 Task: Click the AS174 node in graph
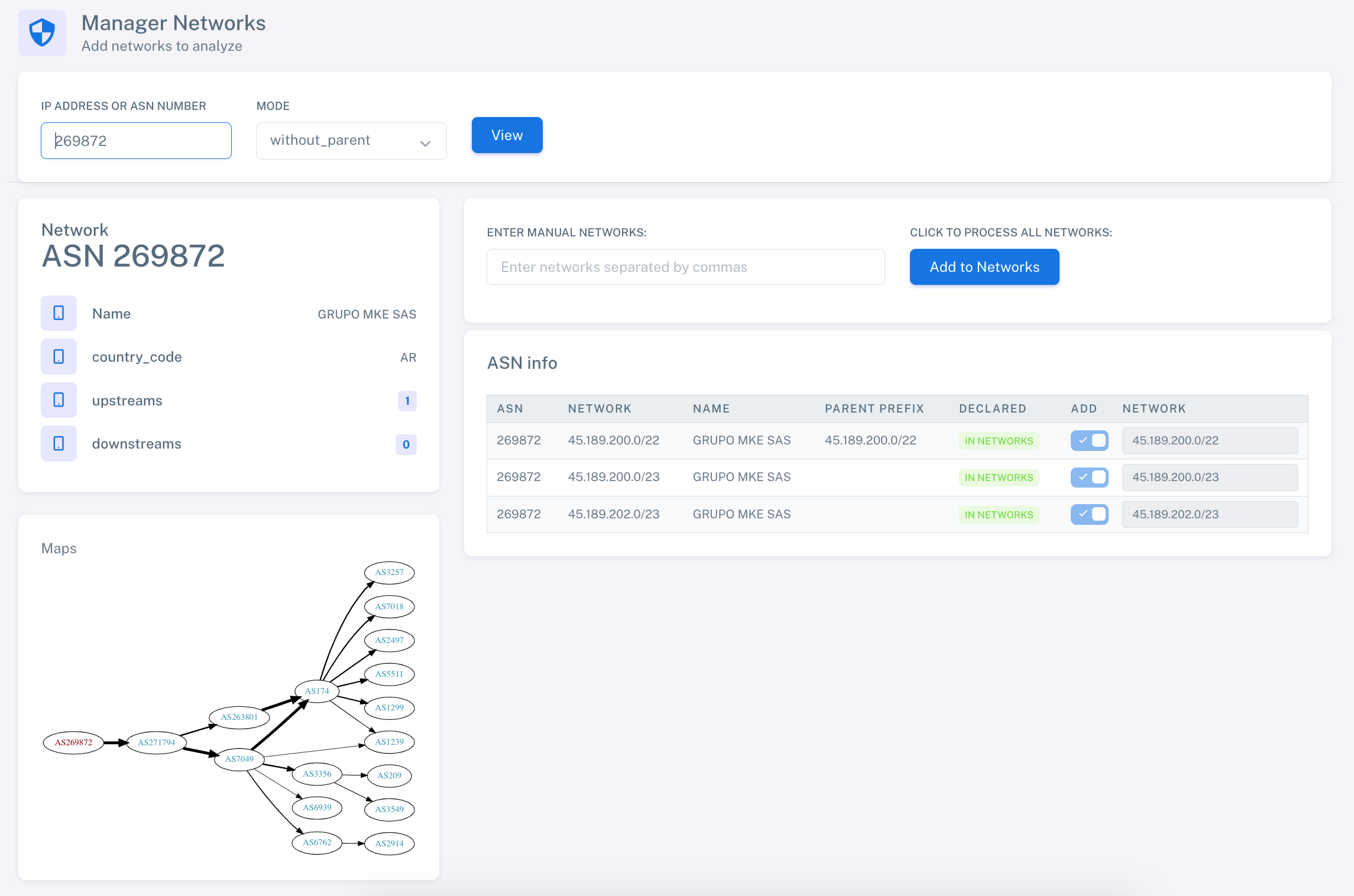tap(317, 691)
